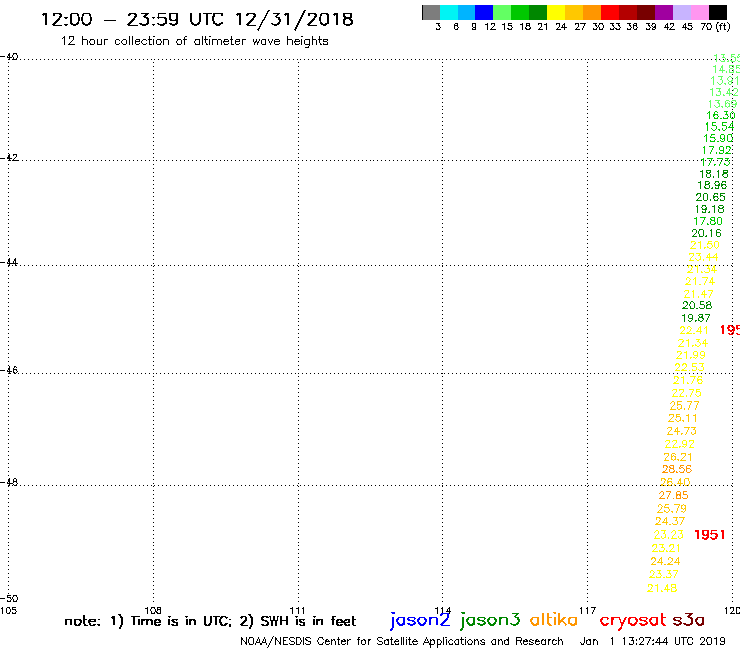Click the green value 20.16
The image size is (740, 650).
[706, 233]
